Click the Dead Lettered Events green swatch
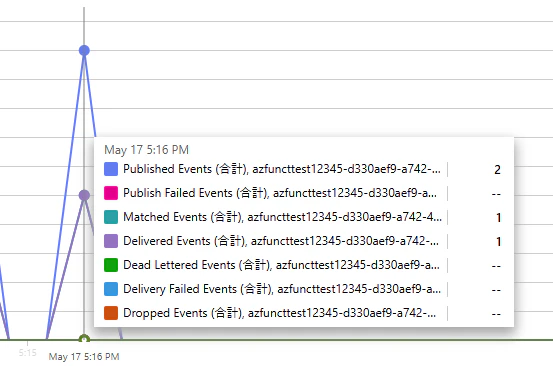This screenshot has width=553, height=366. (x=111, y=265)
